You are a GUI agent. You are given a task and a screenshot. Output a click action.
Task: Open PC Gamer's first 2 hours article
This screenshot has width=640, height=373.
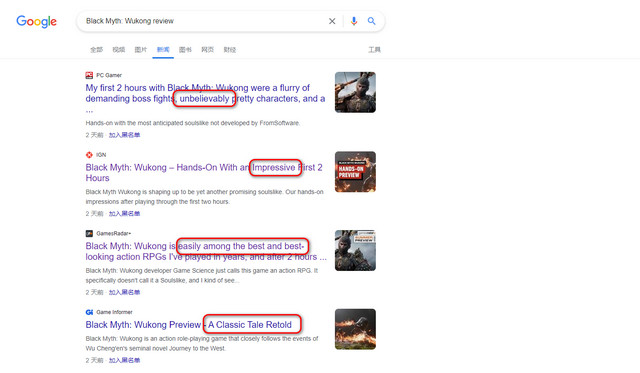pos(205,98)
